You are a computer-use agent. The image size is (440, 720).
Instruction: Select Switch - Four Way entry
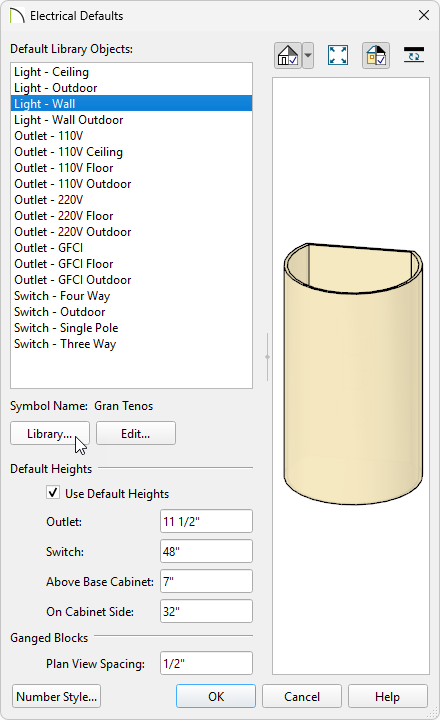click(x=131, y=296)
